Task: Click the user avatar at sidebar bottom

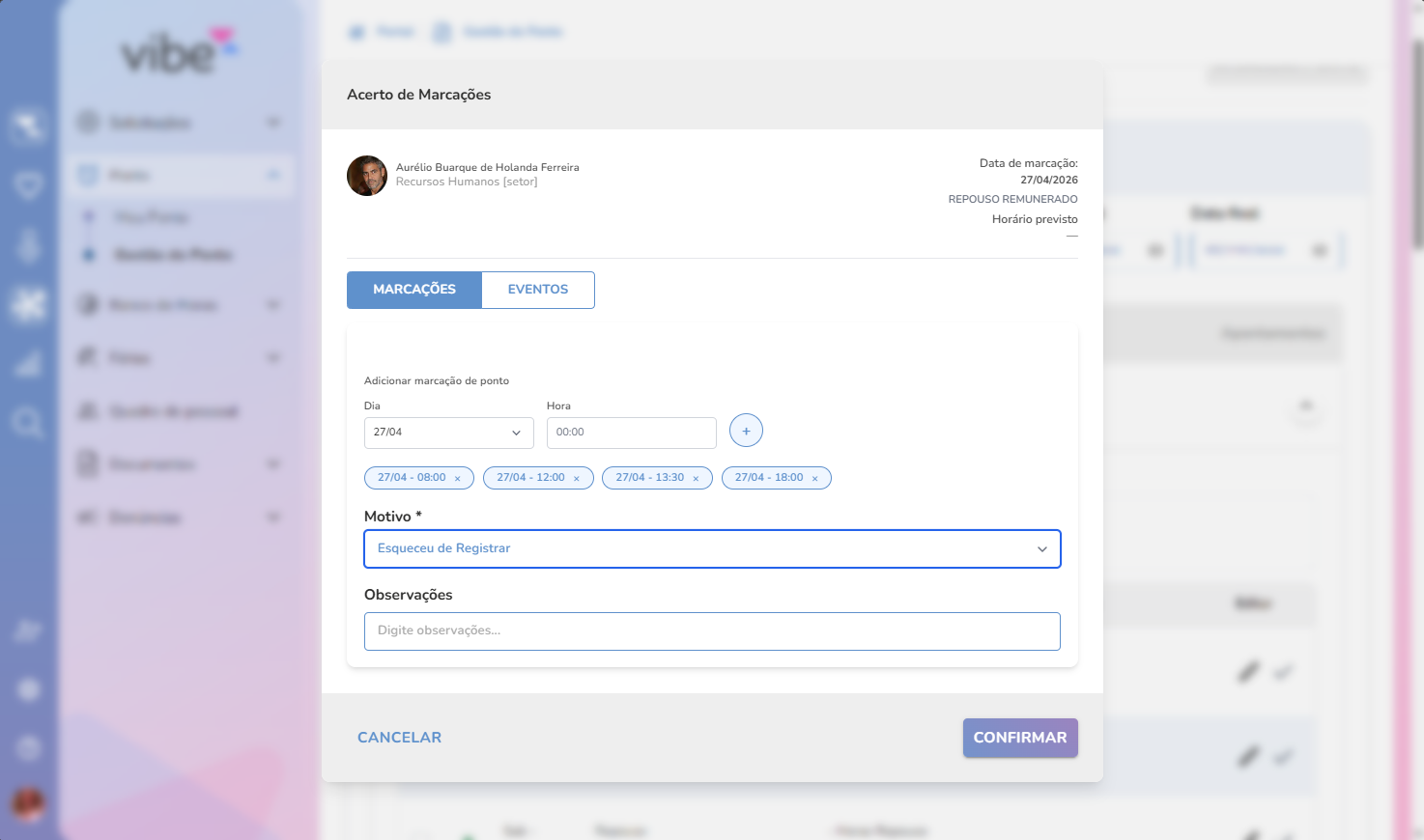Action: [28, 802]
